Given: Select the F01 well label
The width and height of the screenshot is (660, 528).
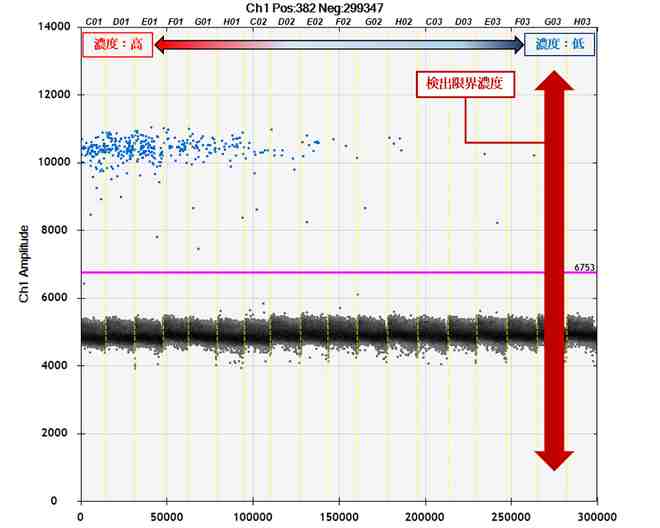Looking at the screenshot, I should pos(176,21).
